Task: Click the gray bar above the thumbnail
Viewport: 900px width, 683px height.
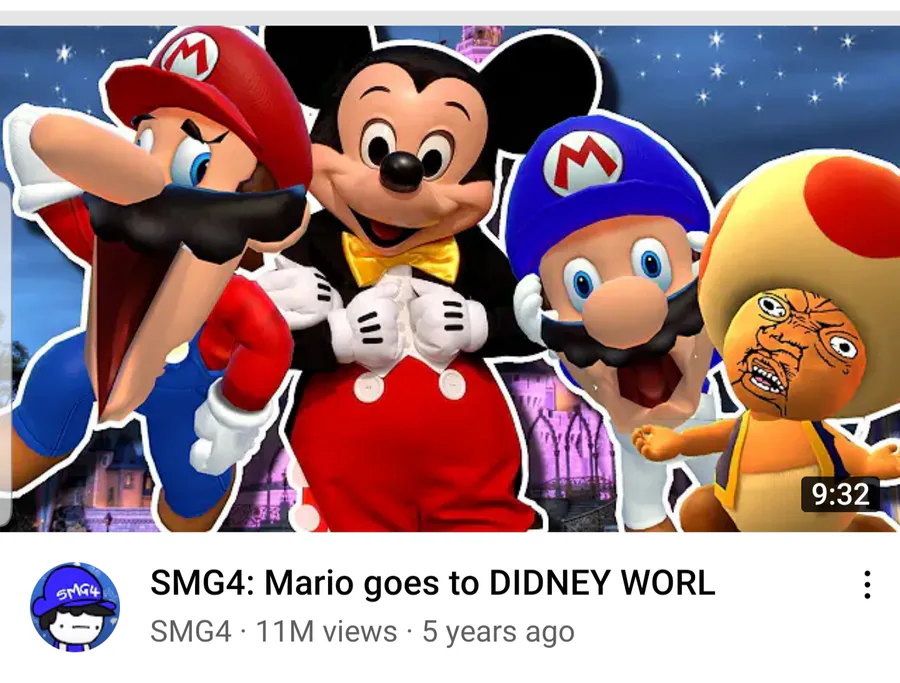Action: [450, 18]
